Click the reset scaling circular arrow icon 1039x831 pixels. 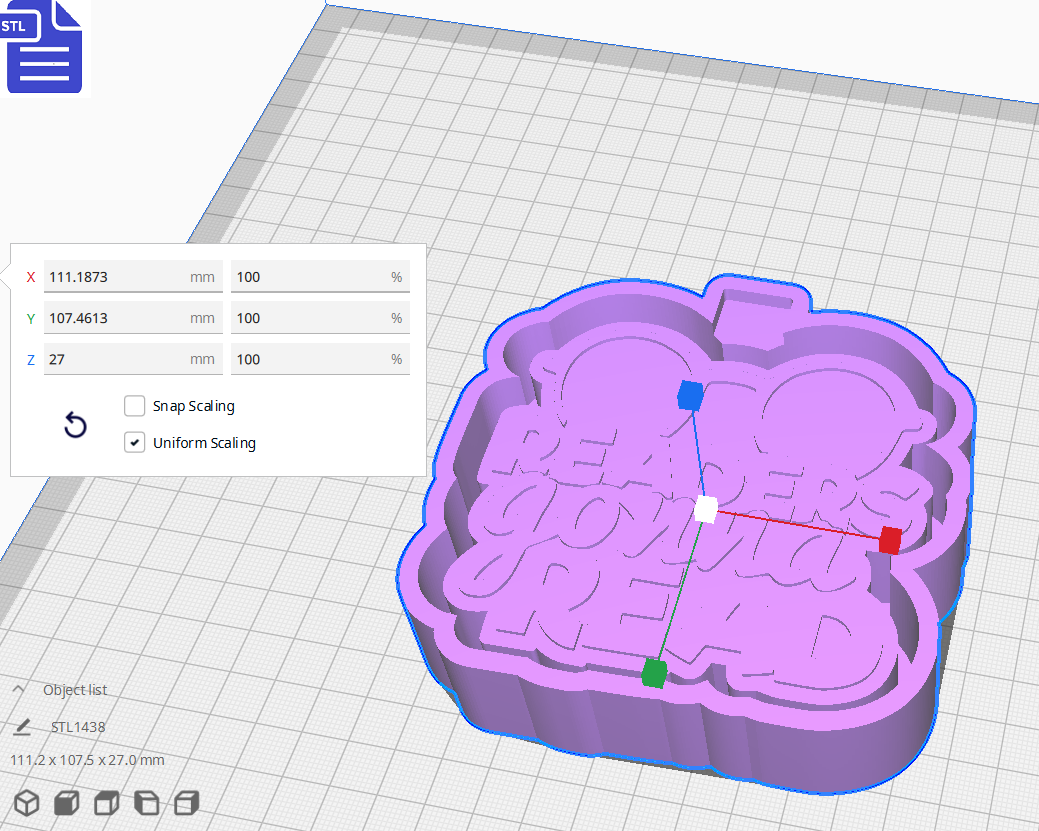coord(75,425)
